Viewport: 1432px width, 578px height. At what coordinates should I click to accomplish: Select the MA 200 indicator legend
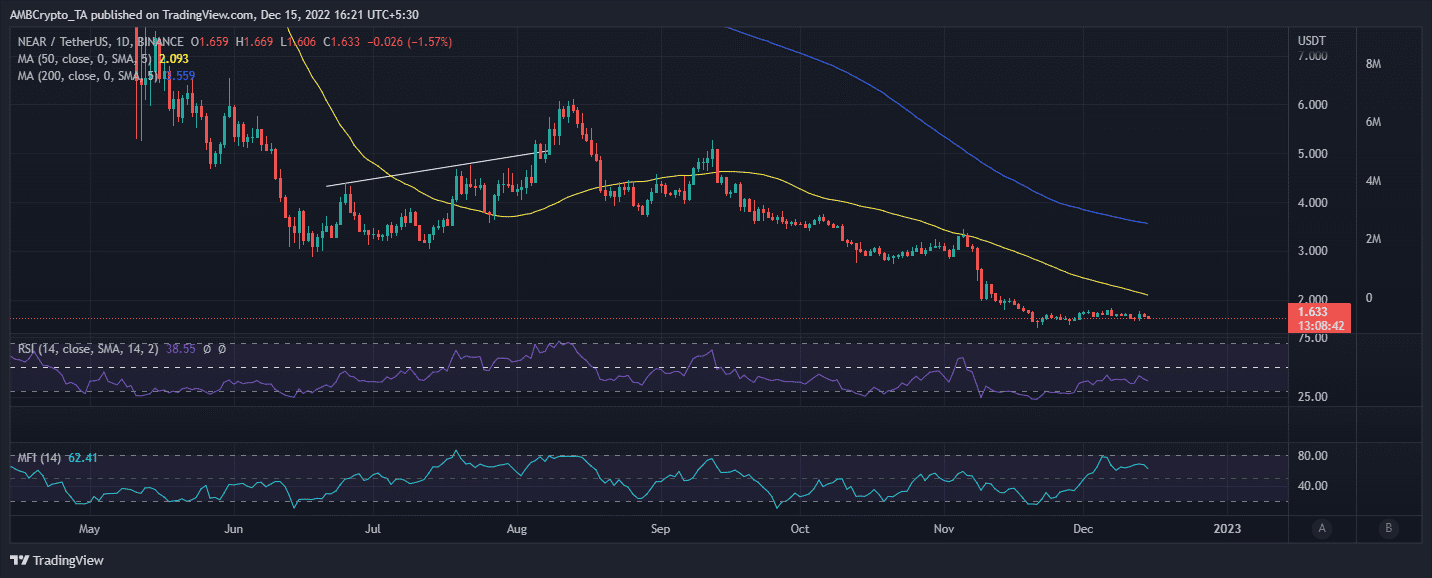pyautogui.click(x=87, y=74)
